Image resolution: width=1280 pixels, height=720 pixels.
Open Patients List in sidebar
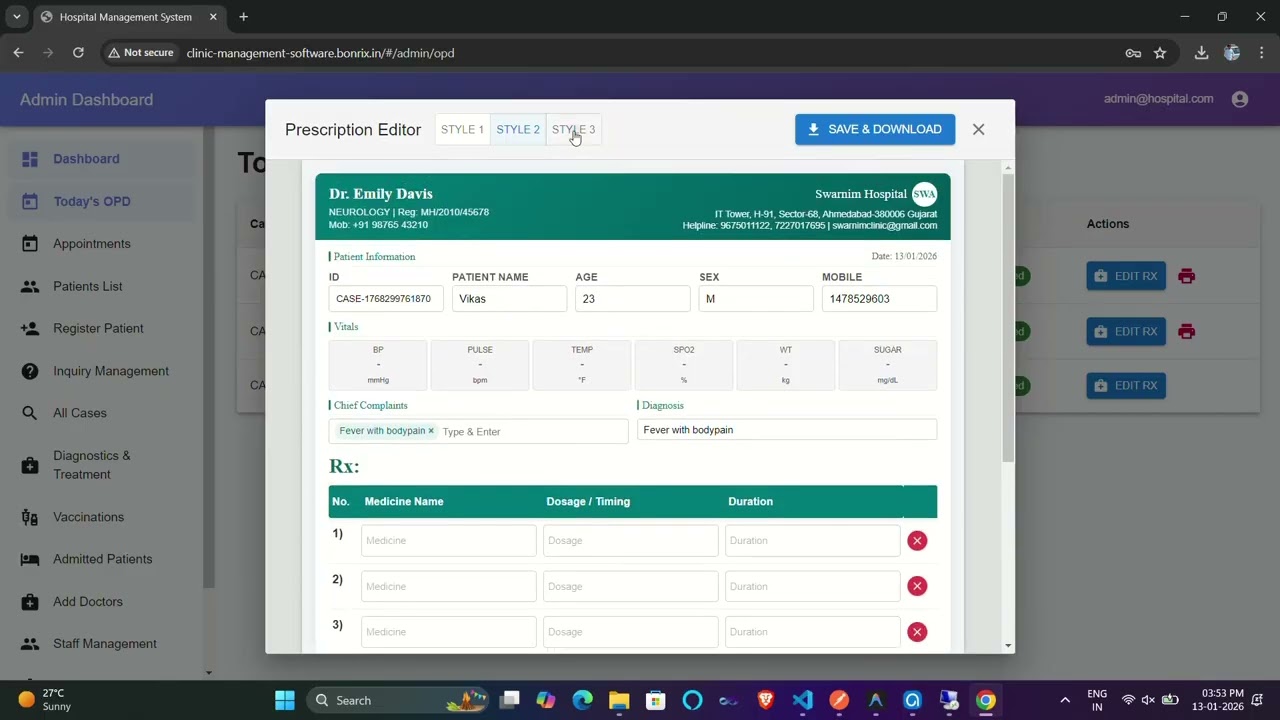pyautogui.click(x=100, y=286)
